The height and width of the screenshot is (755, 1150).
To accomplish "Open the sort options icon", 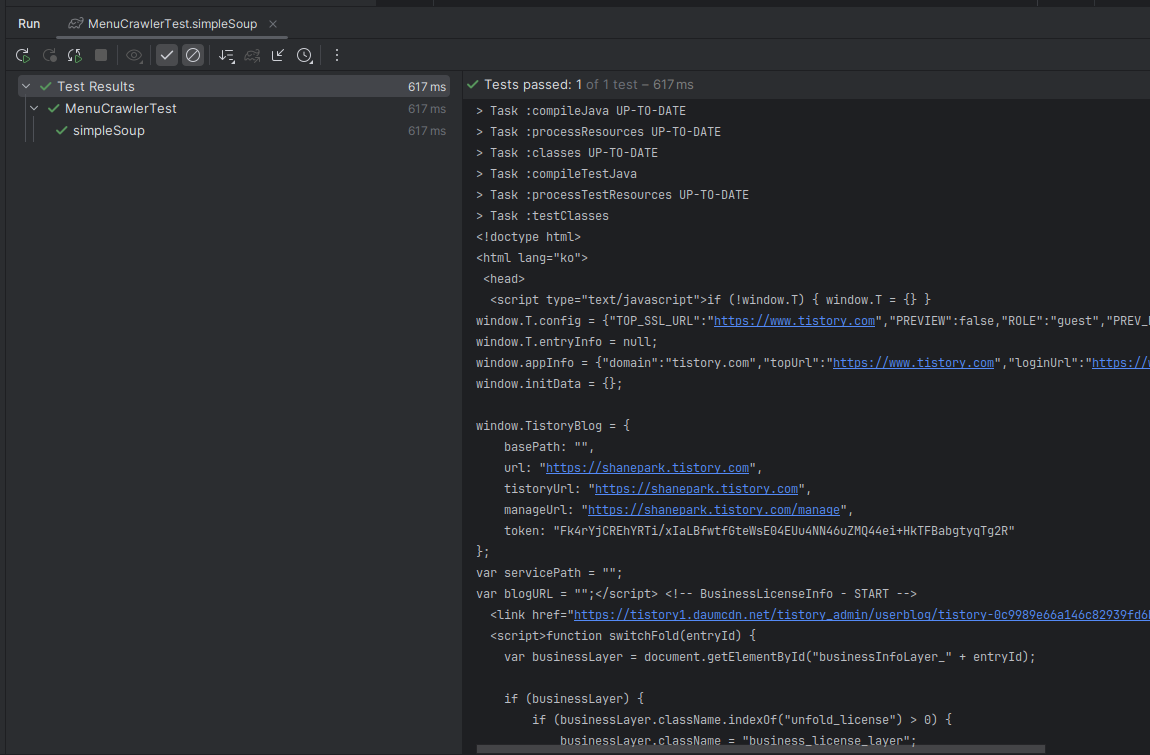I will pos(227,55).
